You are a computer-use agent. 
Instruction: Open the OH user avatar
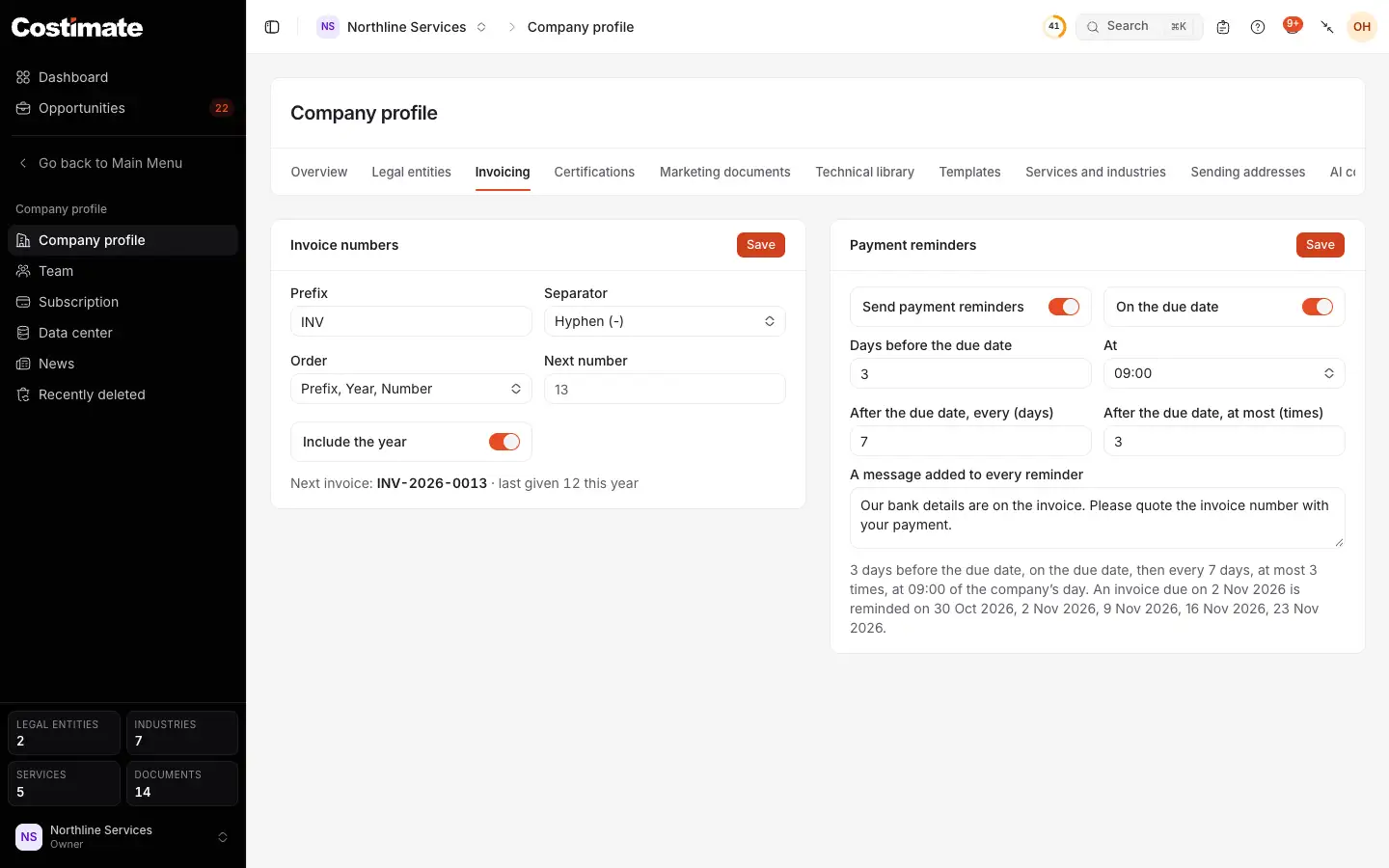1362,27
